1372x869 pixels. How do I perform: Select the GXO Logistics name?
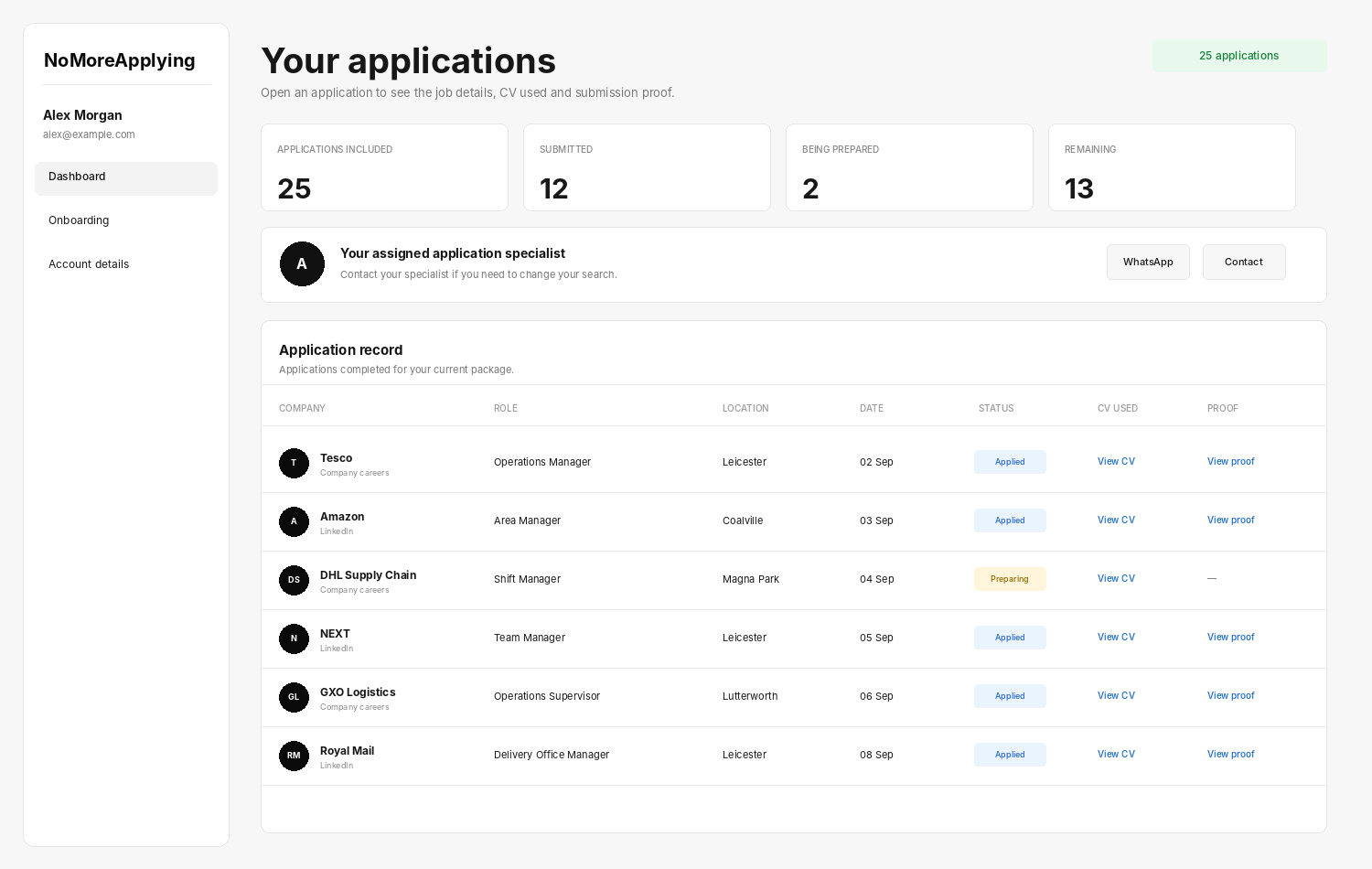[358, 692]
